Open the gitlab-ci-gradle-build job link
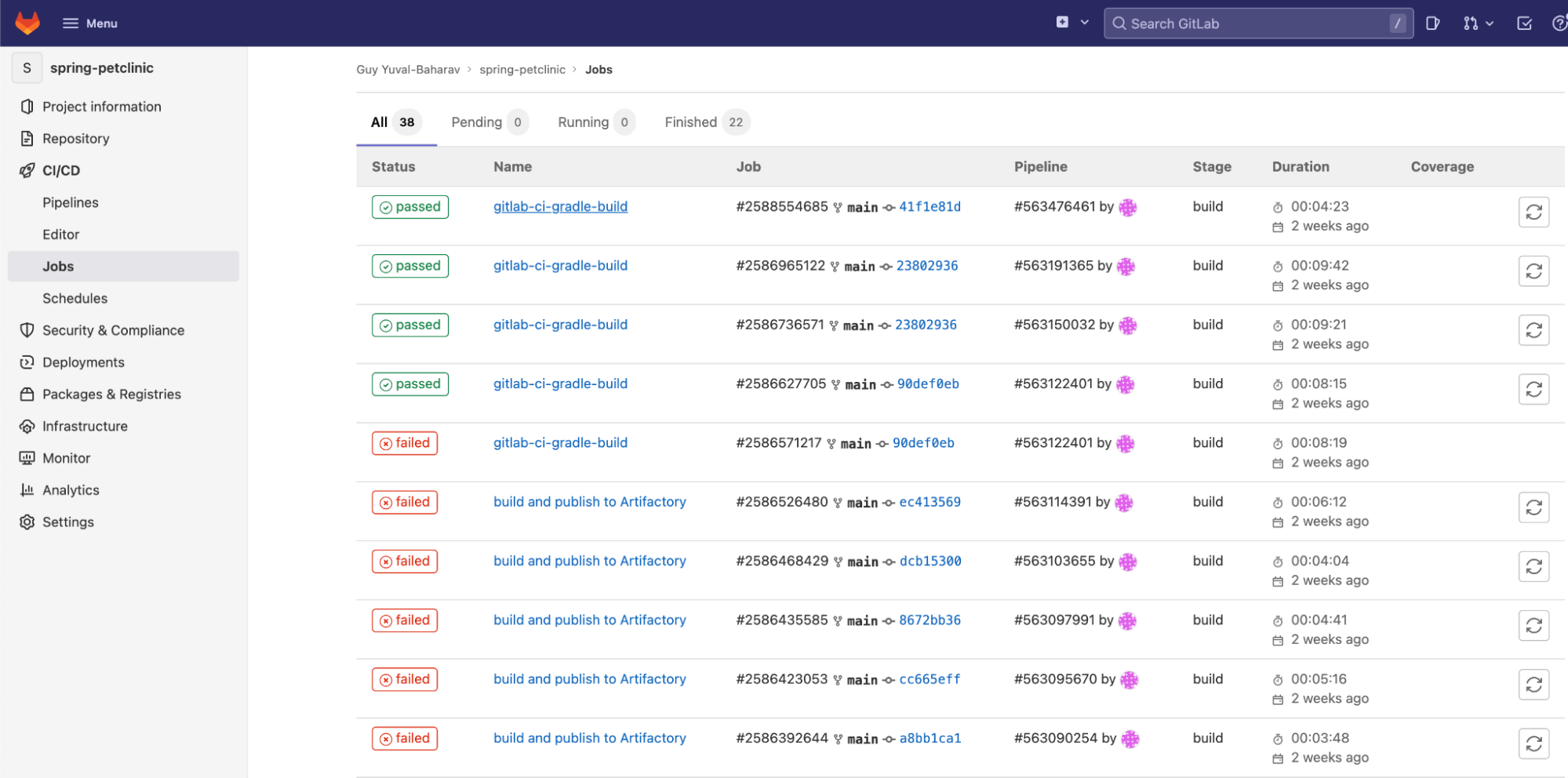Screen dimensions: 1568x778 pos(560,206)
